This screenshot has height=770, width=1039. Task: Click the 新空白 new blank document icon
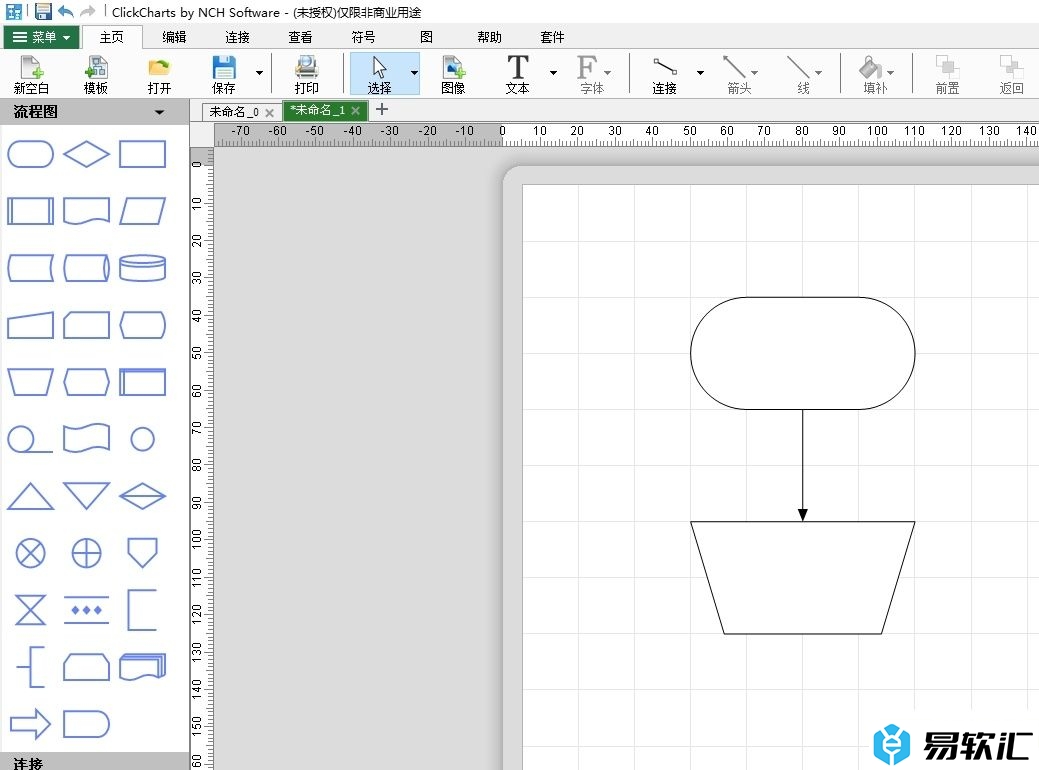point(31,74)
